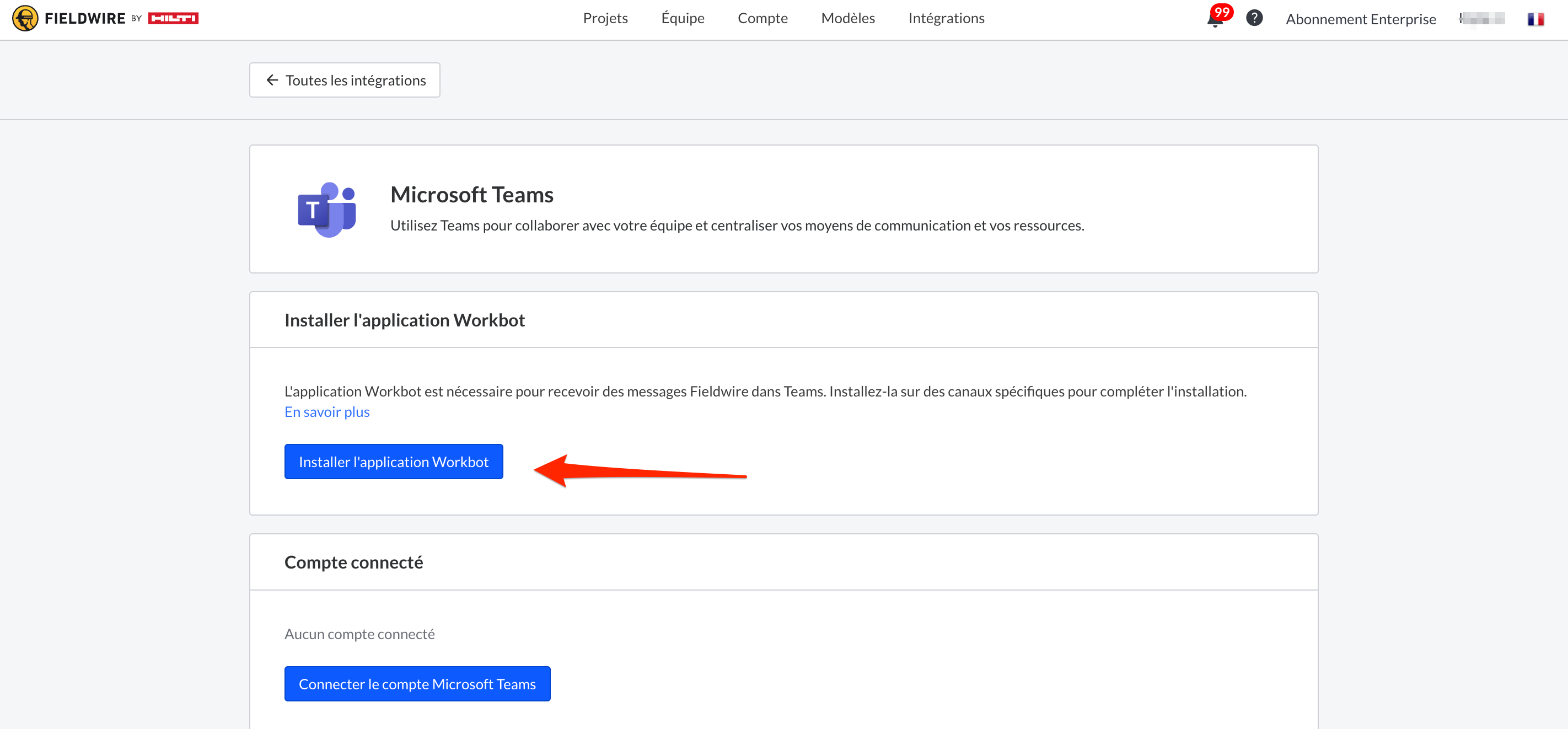This screenshot has width=1568, height=729.
Task: Click the Compte connecté section heading
Action: pyautogui.click(x=353, y=561)
